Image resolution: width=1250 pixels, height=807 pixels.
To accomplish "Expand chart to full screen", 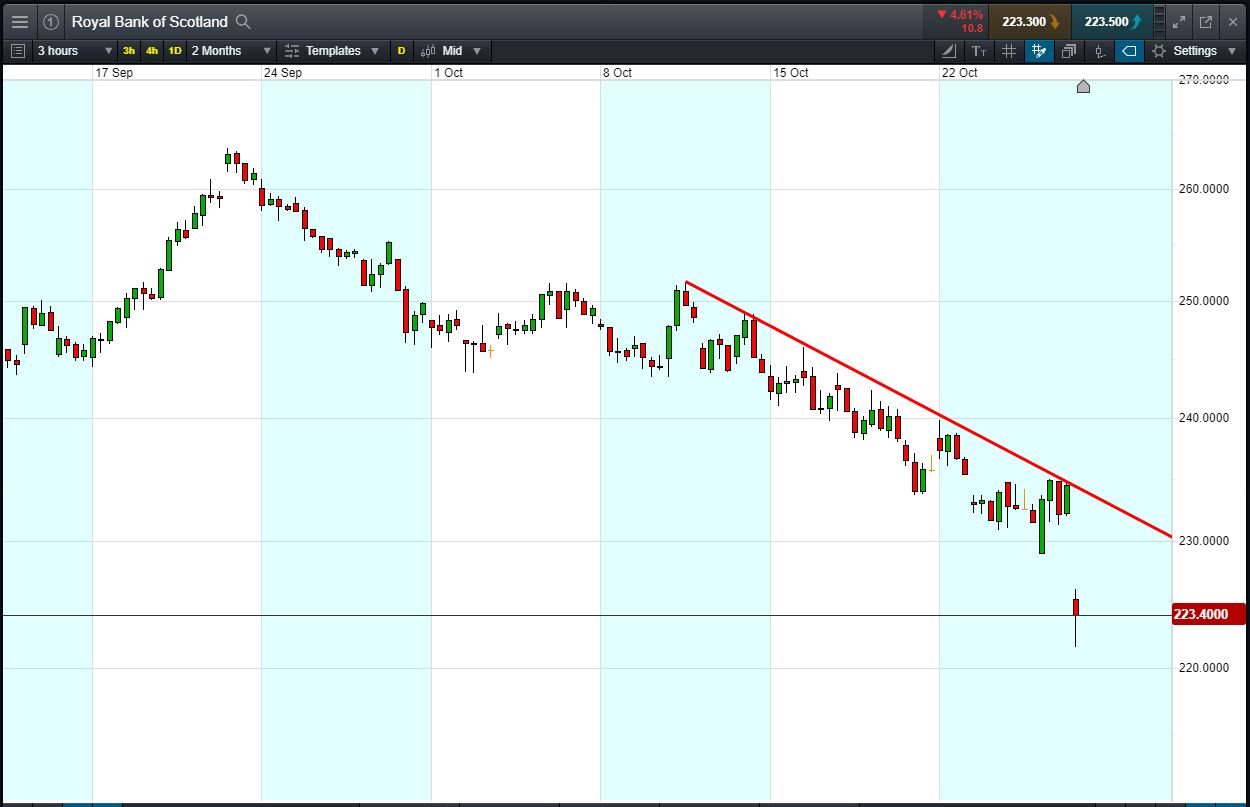I will pos(1178,21).
